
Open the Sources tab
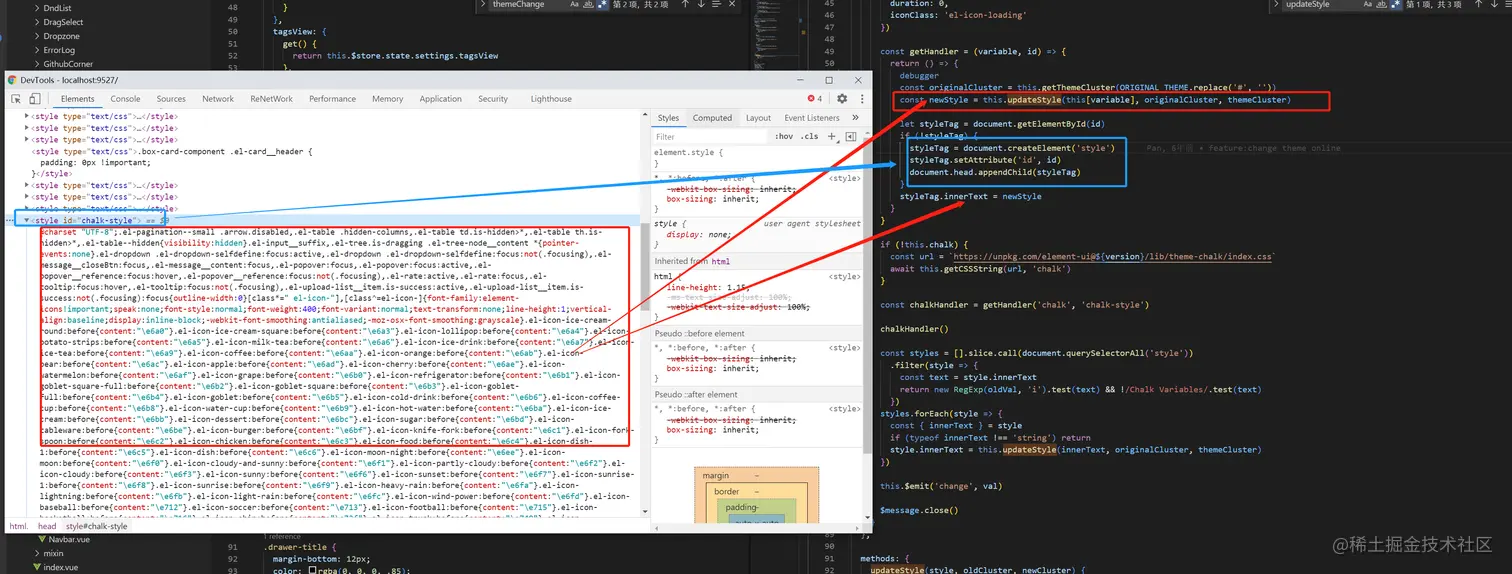point(171,99)
